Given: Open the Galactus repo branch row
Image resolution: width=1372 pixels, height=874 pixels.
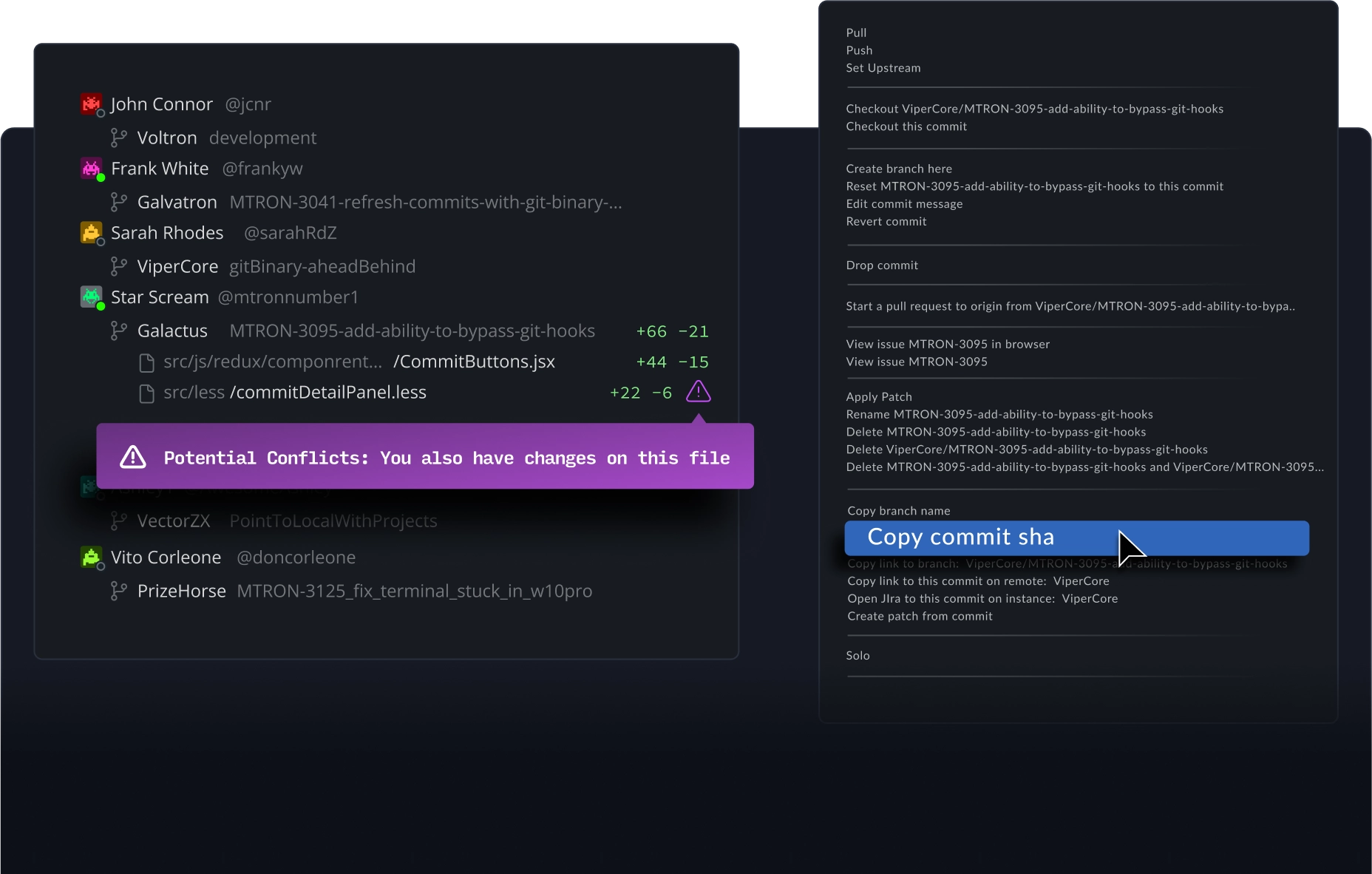Looking at the screenshot, I should point(410,331).
